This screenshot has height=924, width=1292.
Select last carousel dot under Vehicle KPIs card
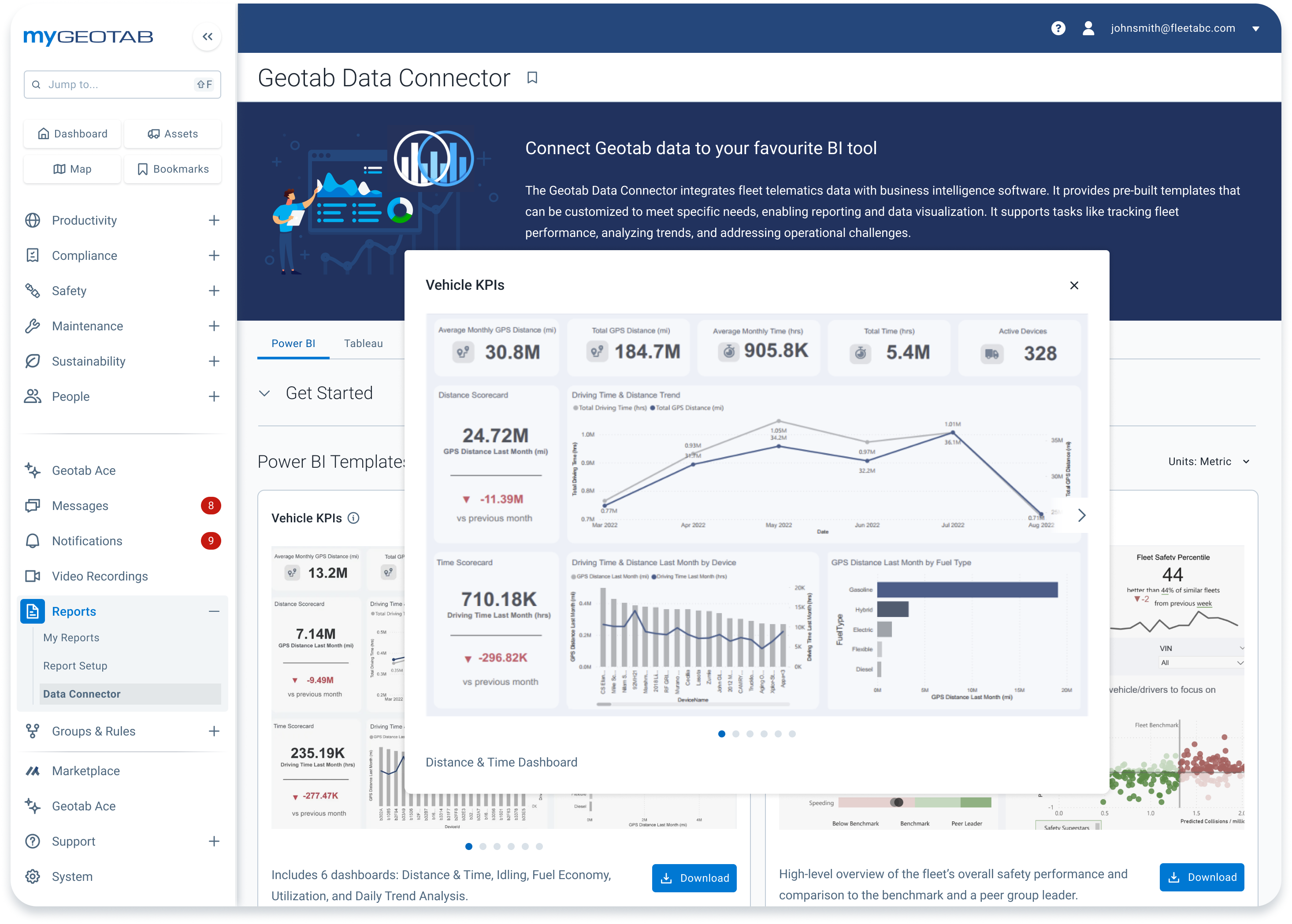(539, 846)
